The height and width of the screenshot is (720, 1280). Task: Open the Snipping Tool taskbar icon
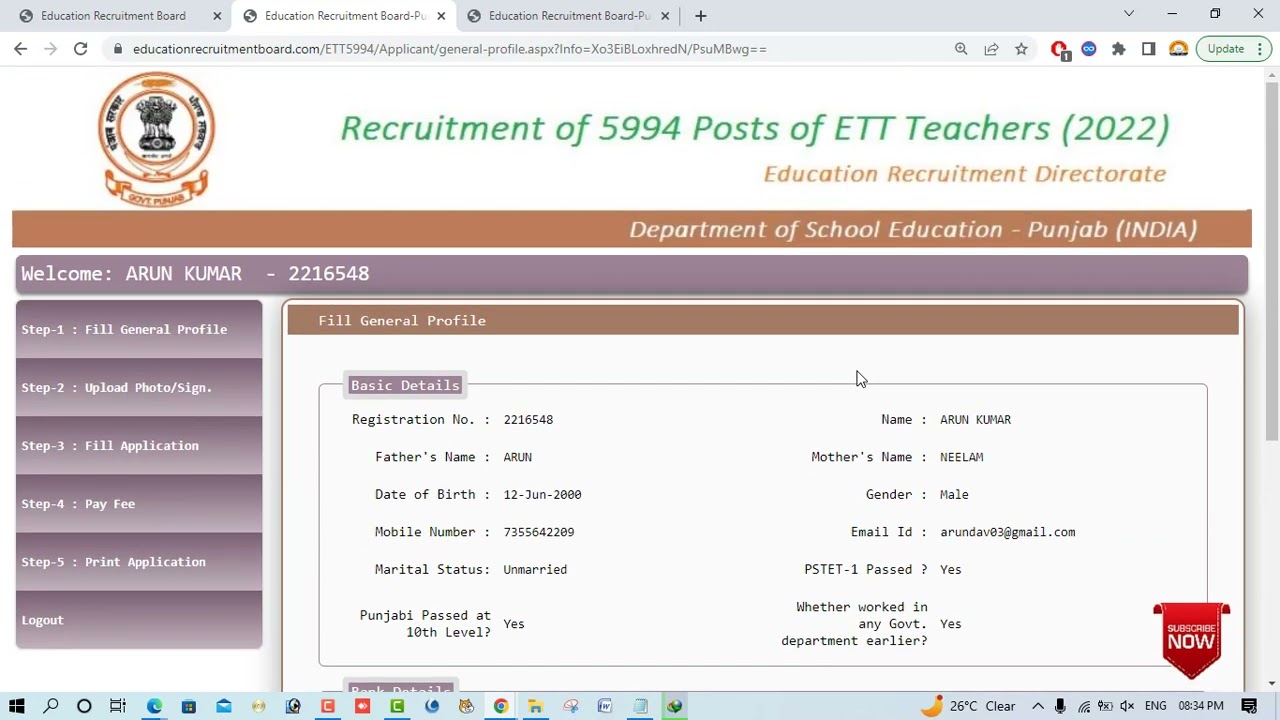click(x=570, y=706)
